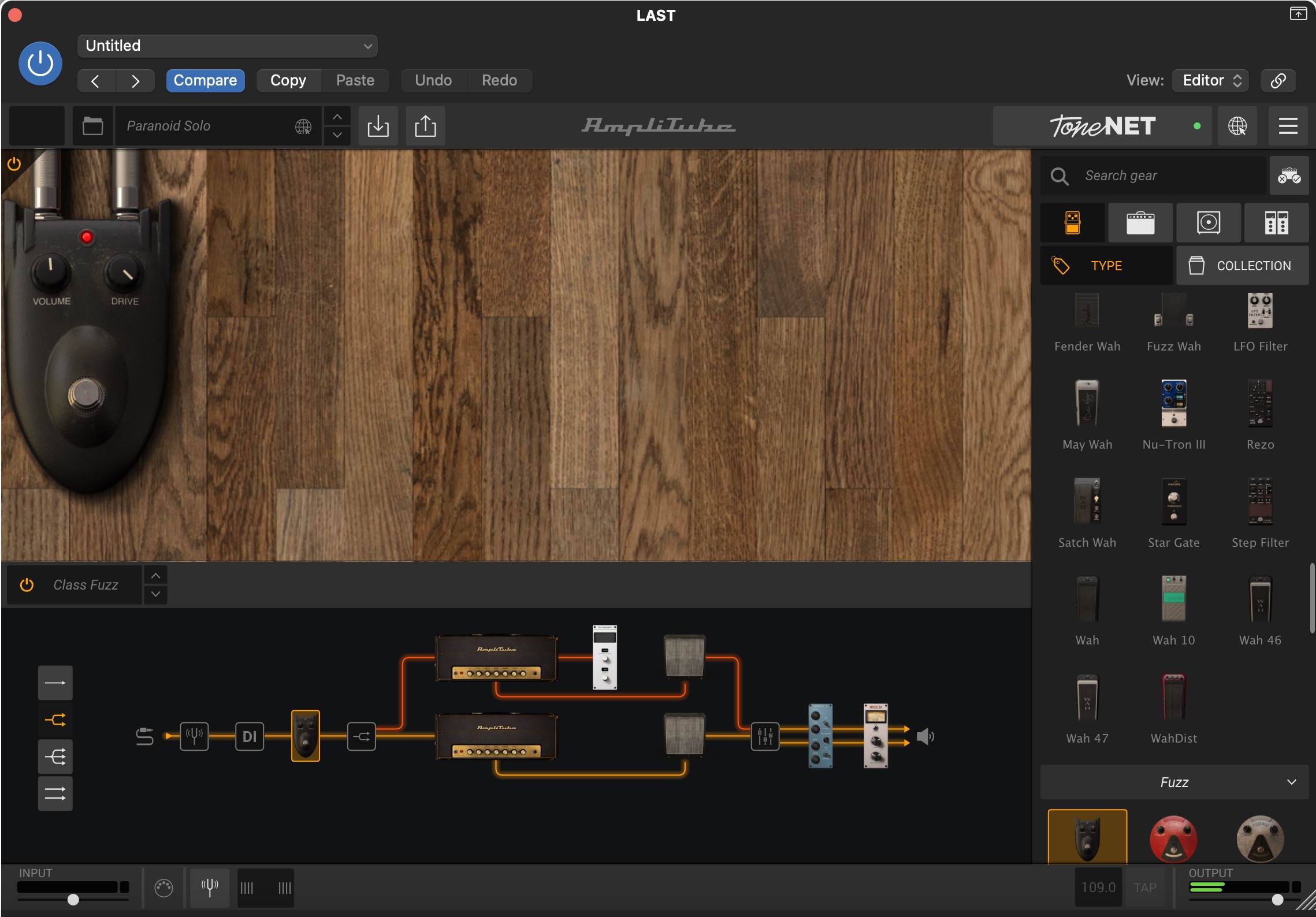Click the Paste button
The width and height of the screenshot is (1316, 917).
(355, 81)
